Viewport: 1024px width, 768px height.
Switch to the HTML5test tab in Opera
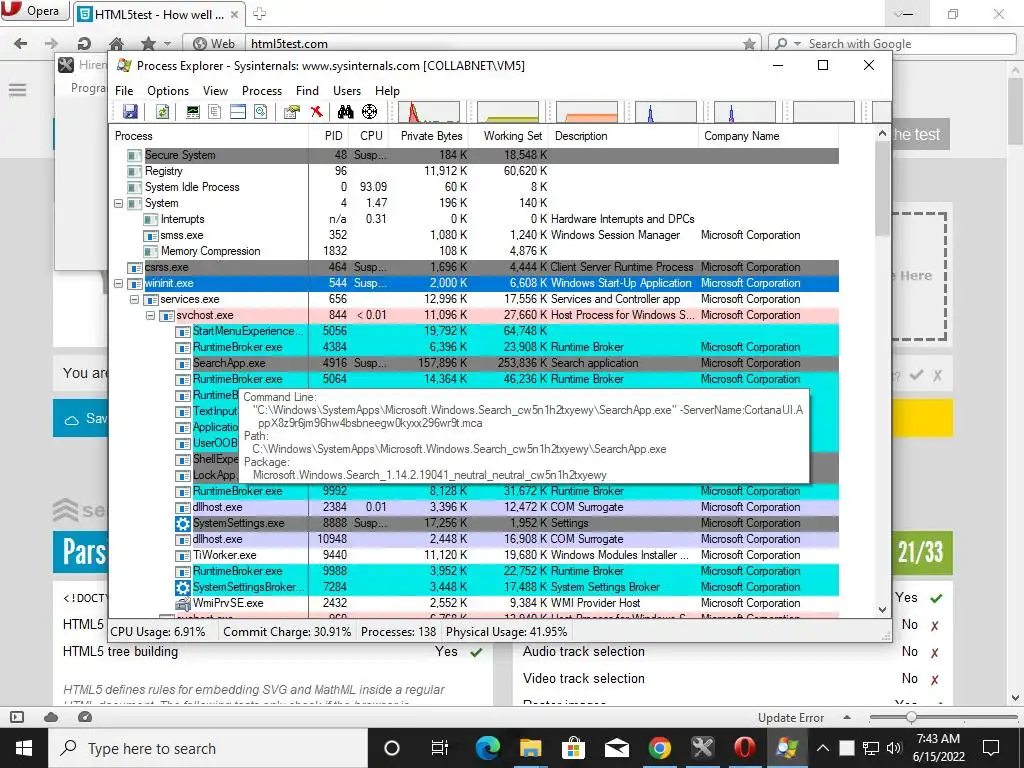(159, 14)
